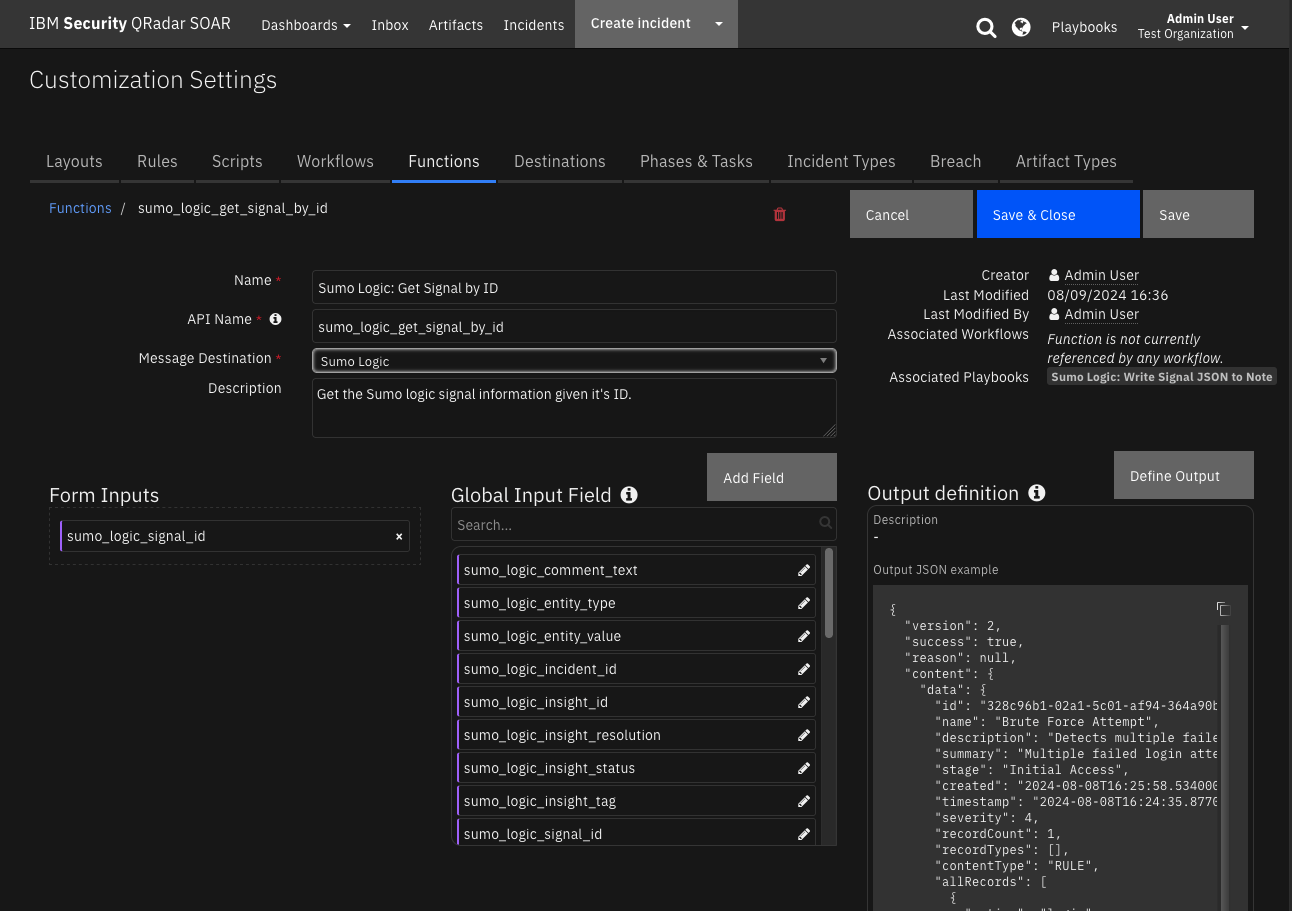Click the Save button
Screen dimensions: 1292x911
point(1198,214)
